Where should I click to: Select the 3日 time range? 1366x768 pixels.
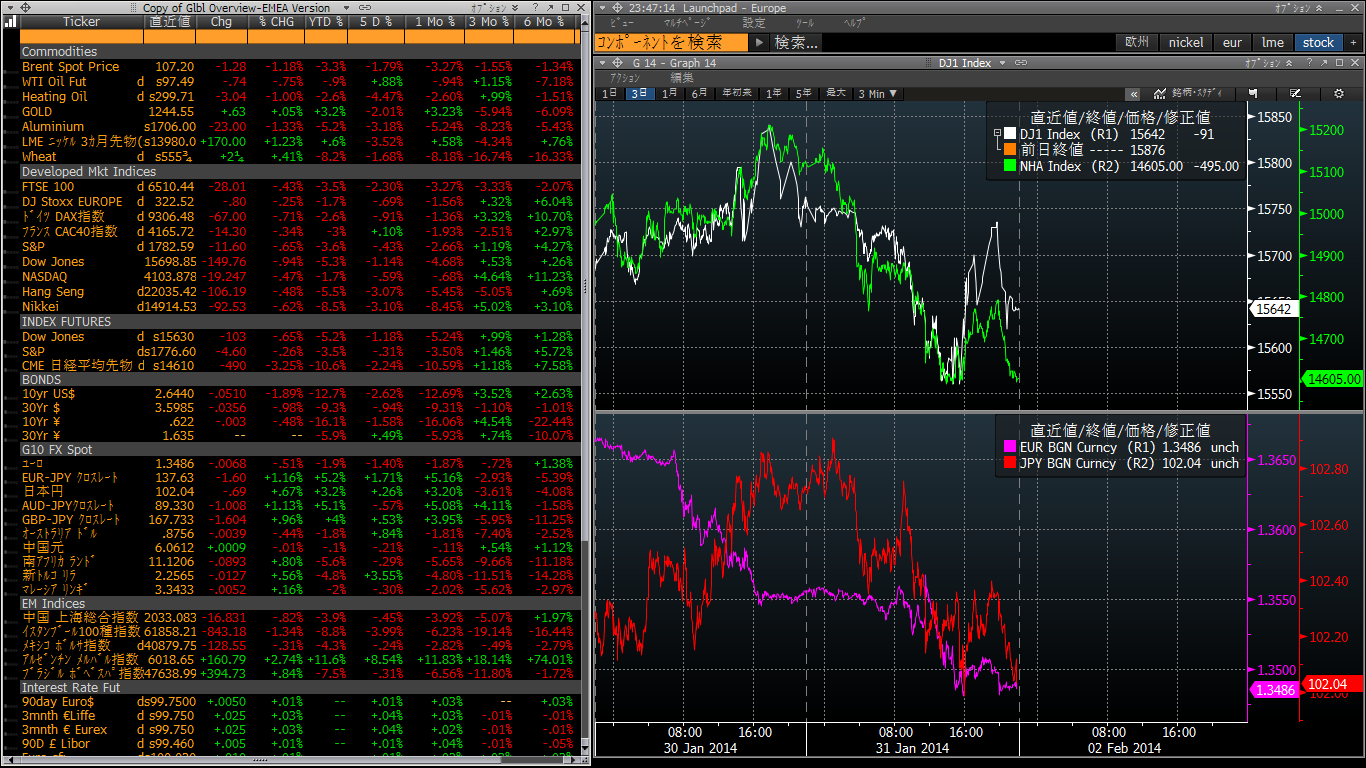coord(639,93)
